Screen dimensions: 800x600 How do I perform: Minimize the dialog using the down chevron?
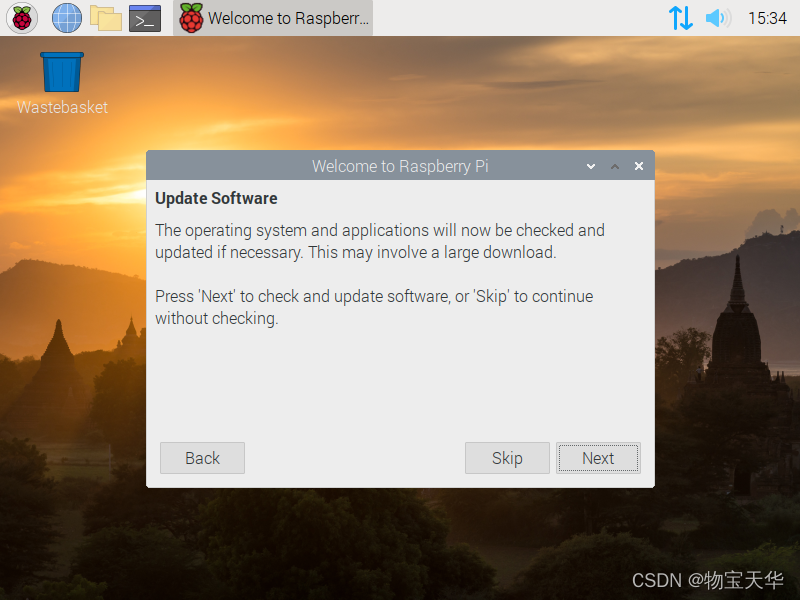(x=591, y=166)
